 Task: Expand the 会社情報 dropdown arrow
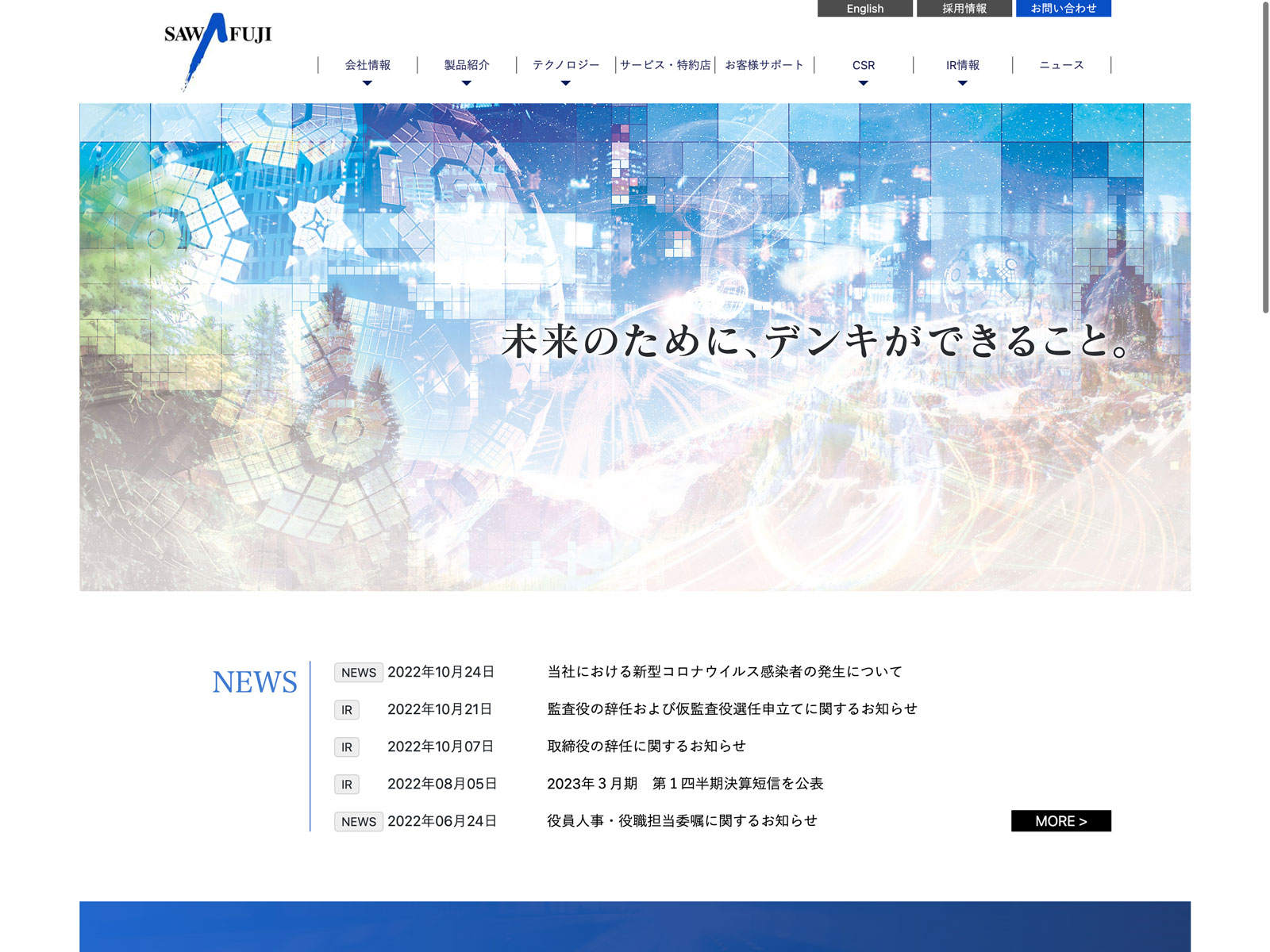[367, 83]
